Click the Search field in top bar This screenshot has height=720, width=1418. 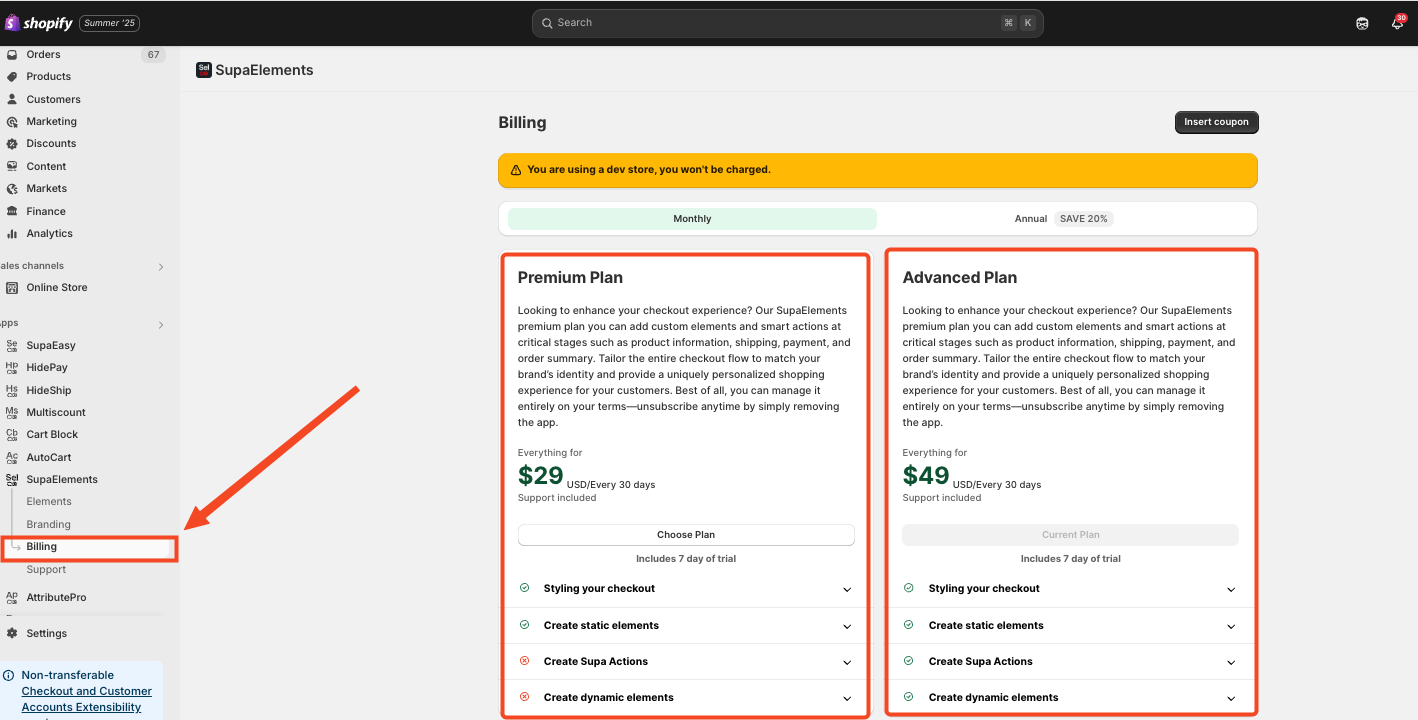tap(788, 23)
